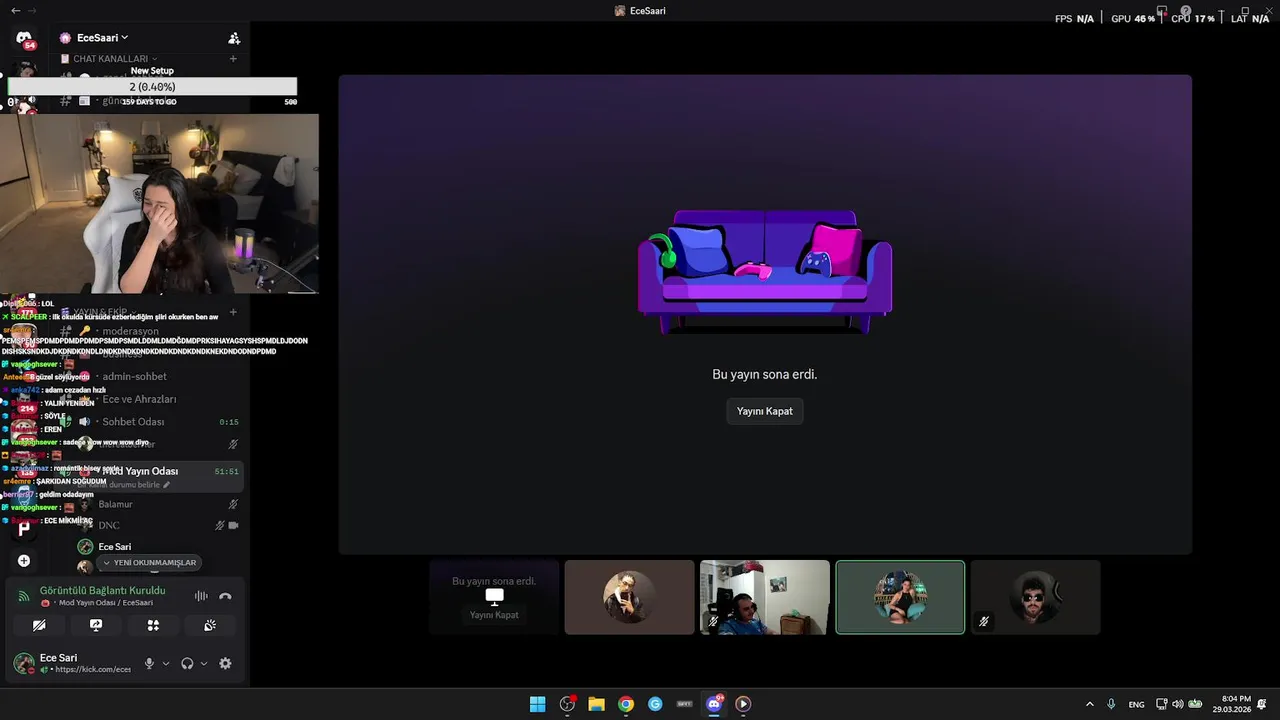This screenshot has height=720, width=1280.
Task: Toggle camera off icon in voice panel
Action: point(39,625)
